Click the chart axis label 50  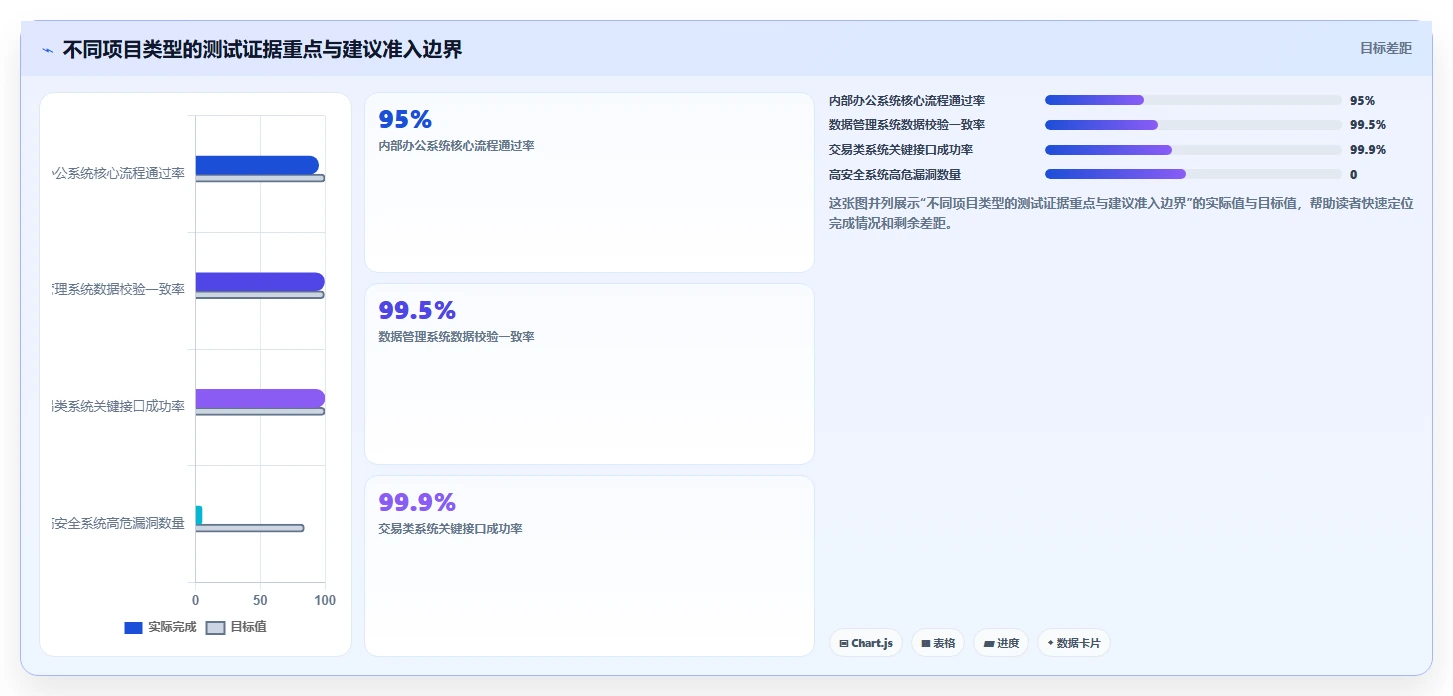pos(260,600)
